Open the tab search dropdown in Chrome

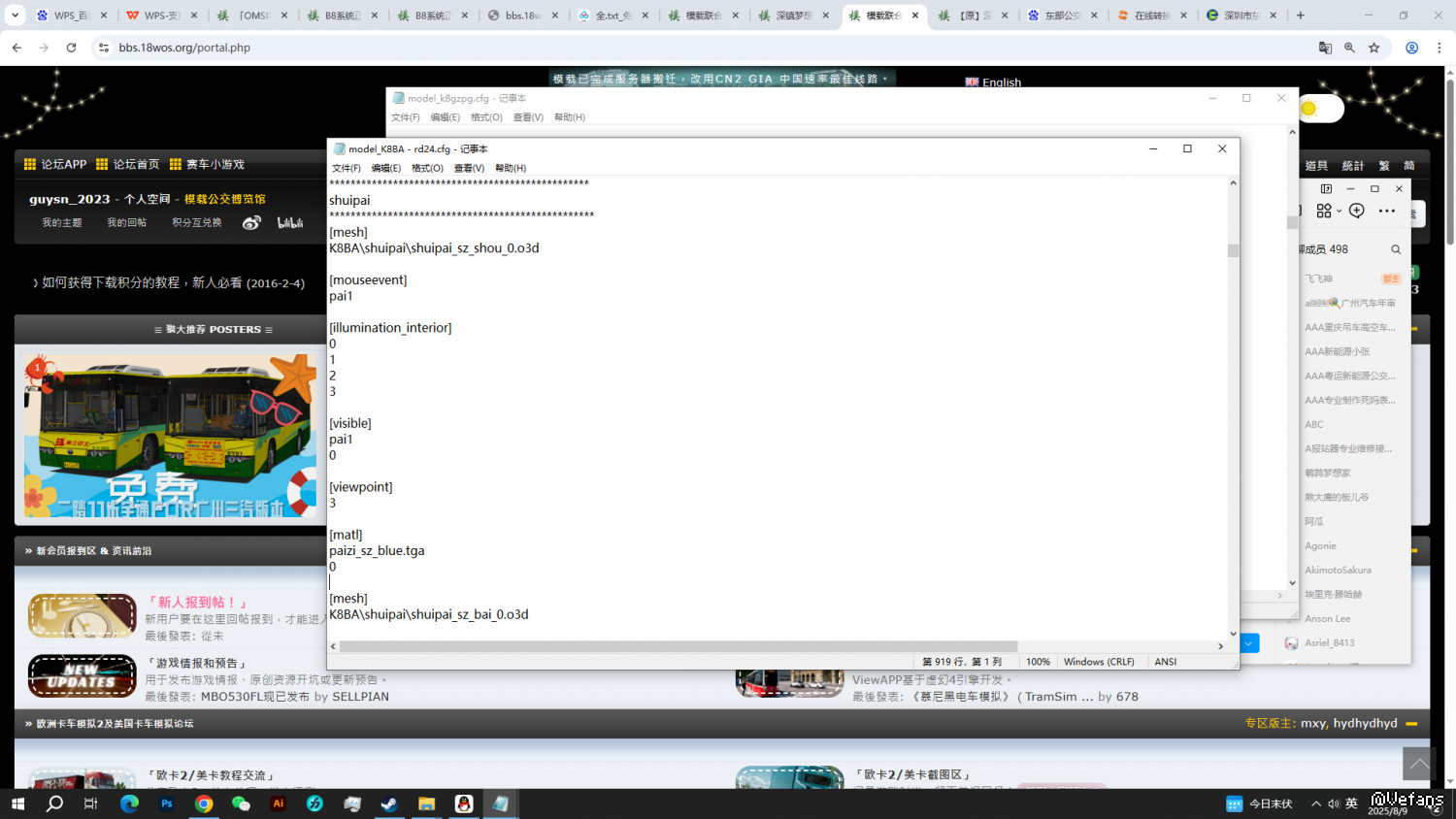click(x=15, y=16)
